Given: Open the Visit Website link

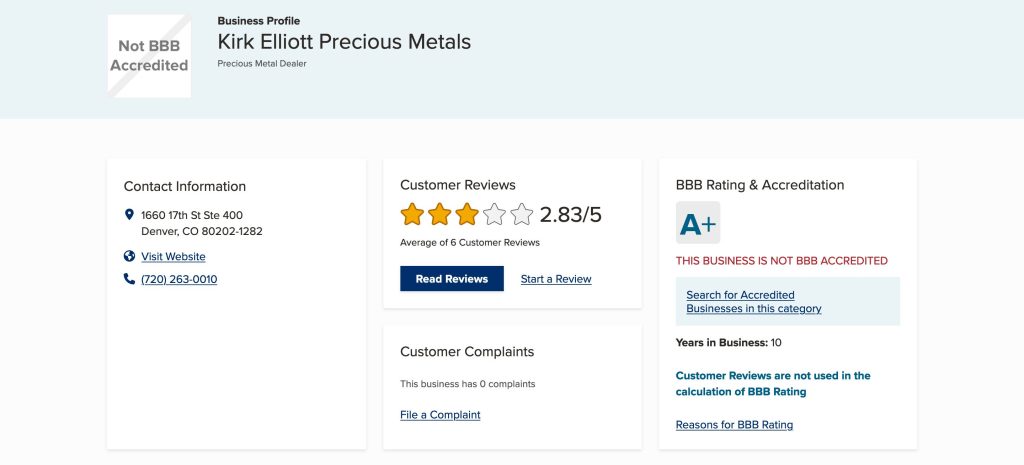Looking at the screenshot, I should [173, 257].
